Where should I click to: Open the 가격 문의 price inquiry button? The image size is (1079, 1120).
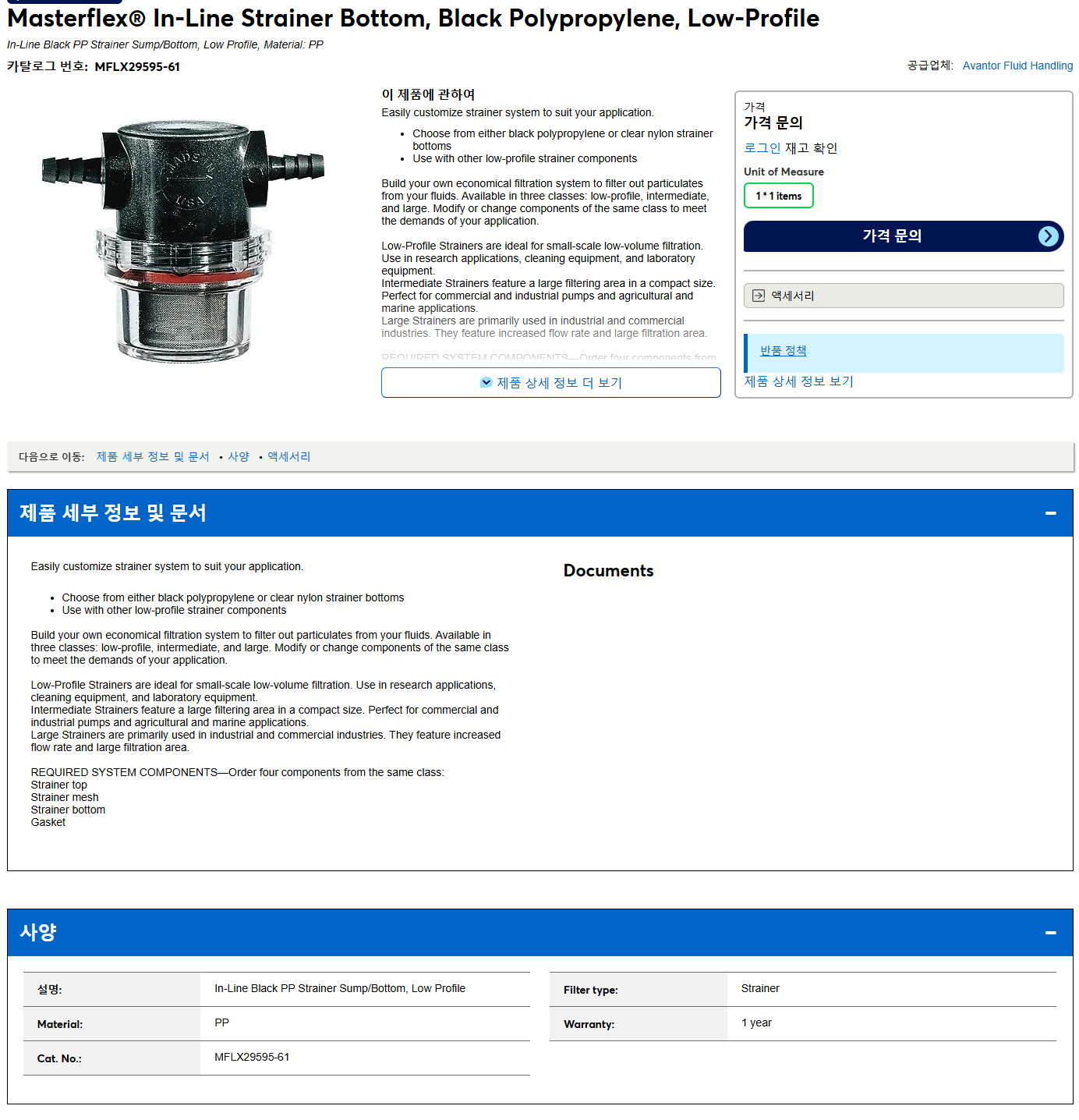click(x=903, y=236)
